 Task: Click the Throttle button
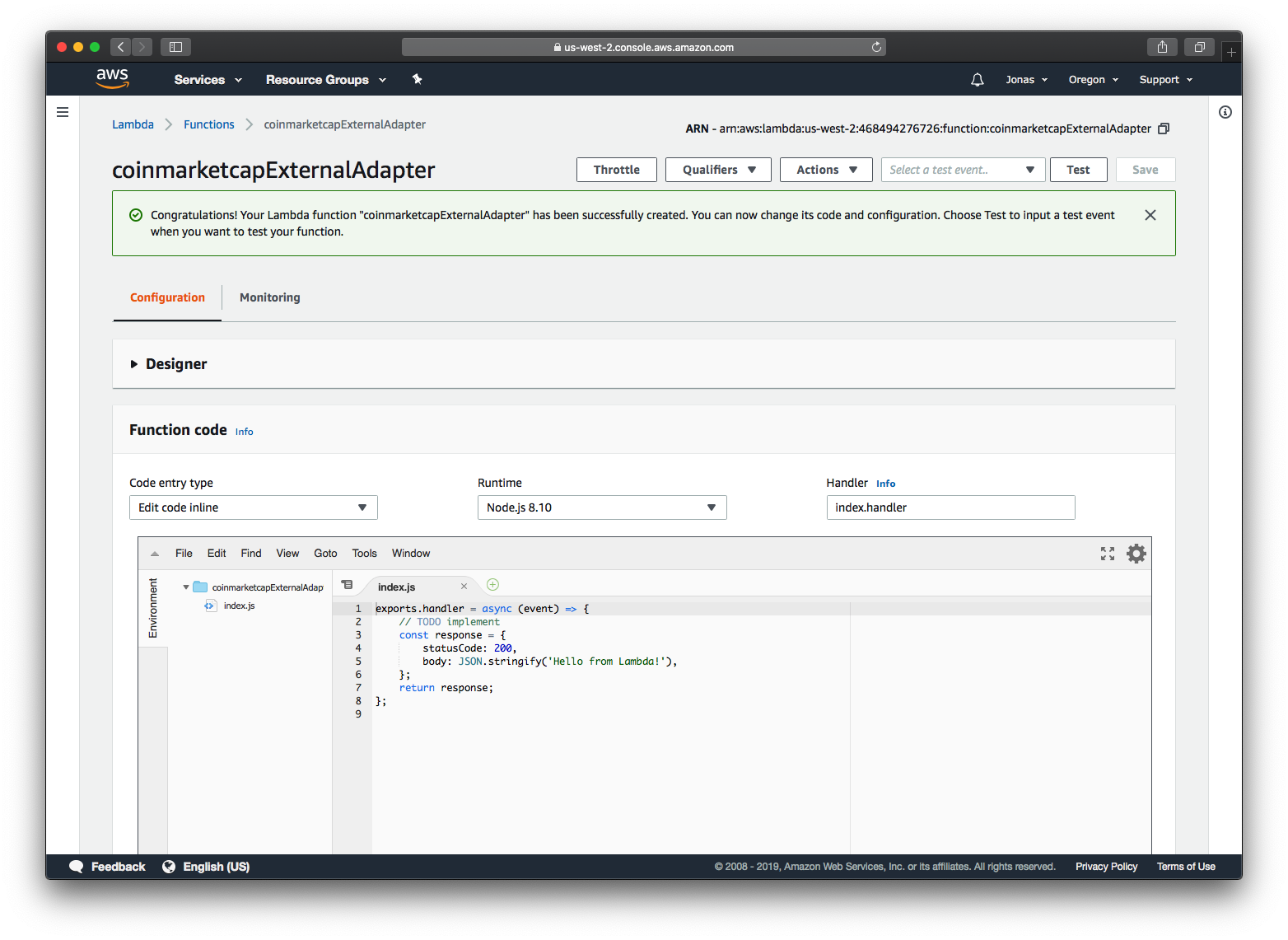point(617,170)
